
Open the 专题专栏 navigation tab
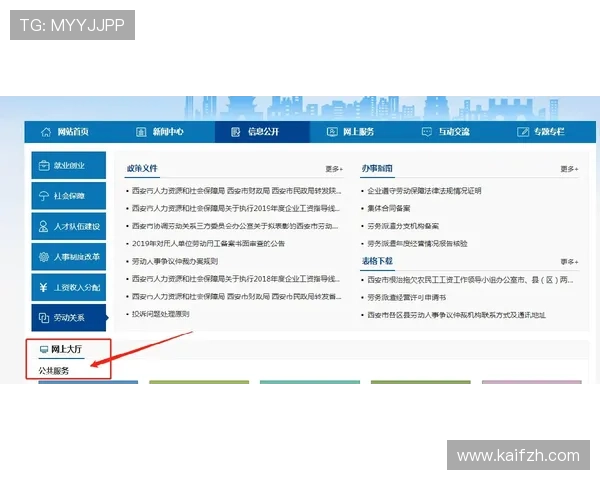coord(549,132)
